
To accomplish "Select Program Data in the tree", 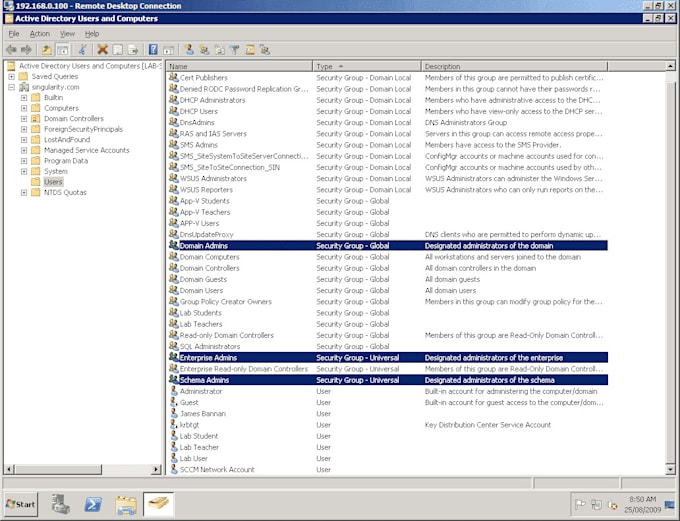I will pos(66,161).
